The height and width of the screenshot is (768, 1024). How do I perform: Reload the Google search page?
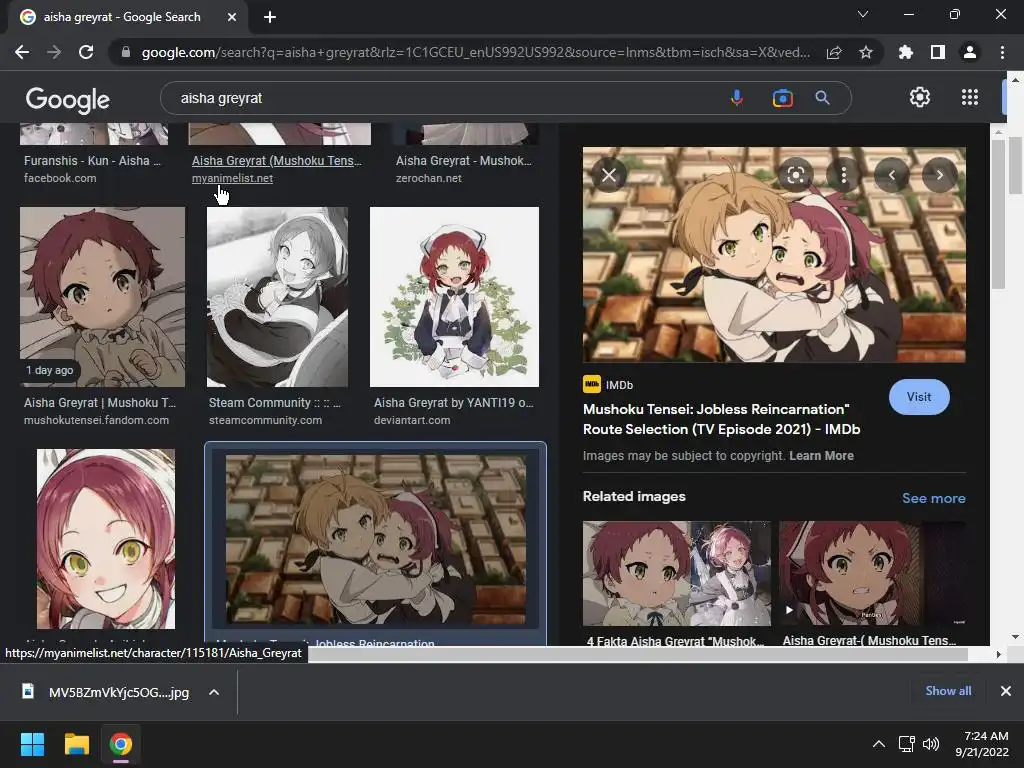click(86, 52)
